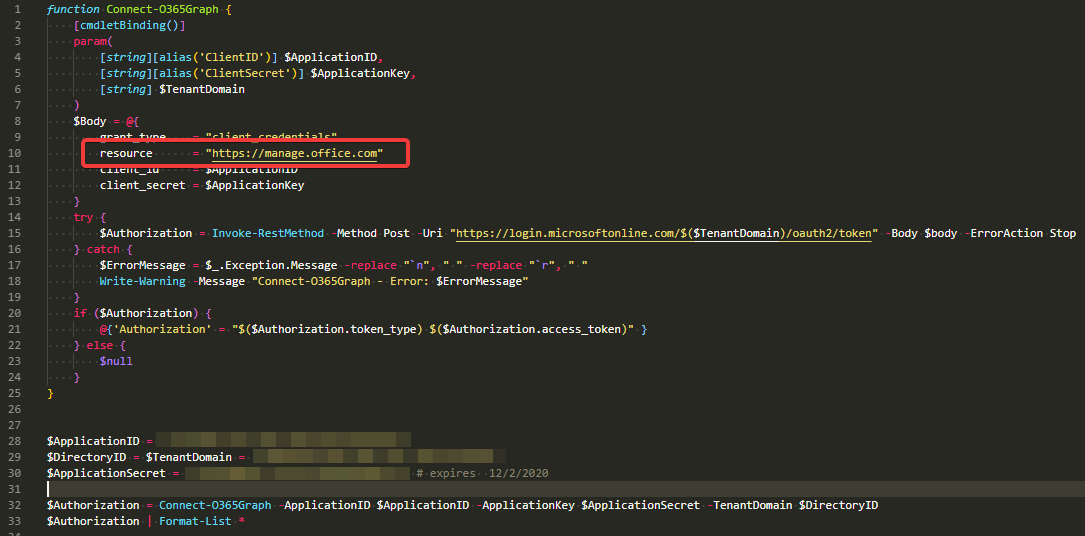
Task: Click the Format-List cmdlet on the last line
Action: tap(194, 521)
